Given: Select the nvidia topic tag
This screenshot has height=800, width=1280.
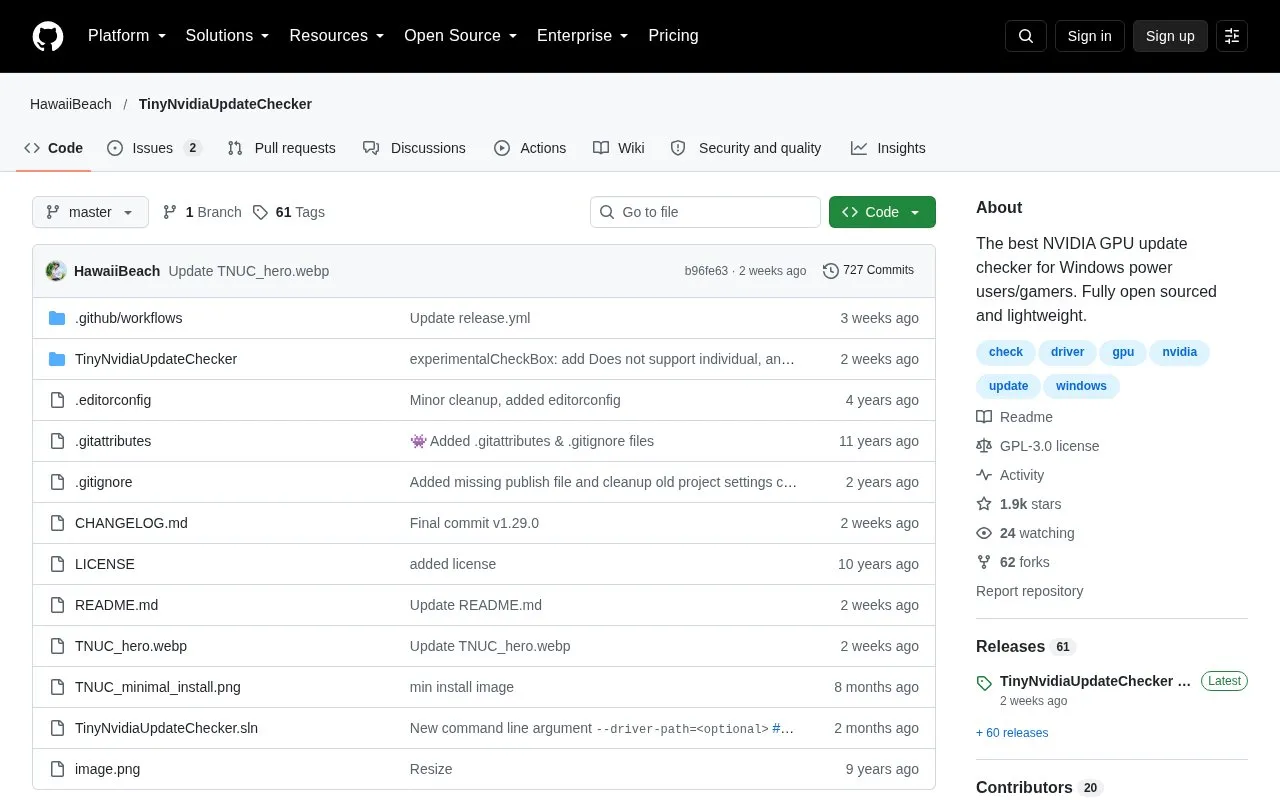Looking at the screenshot, I should (x=1179, y=352).
